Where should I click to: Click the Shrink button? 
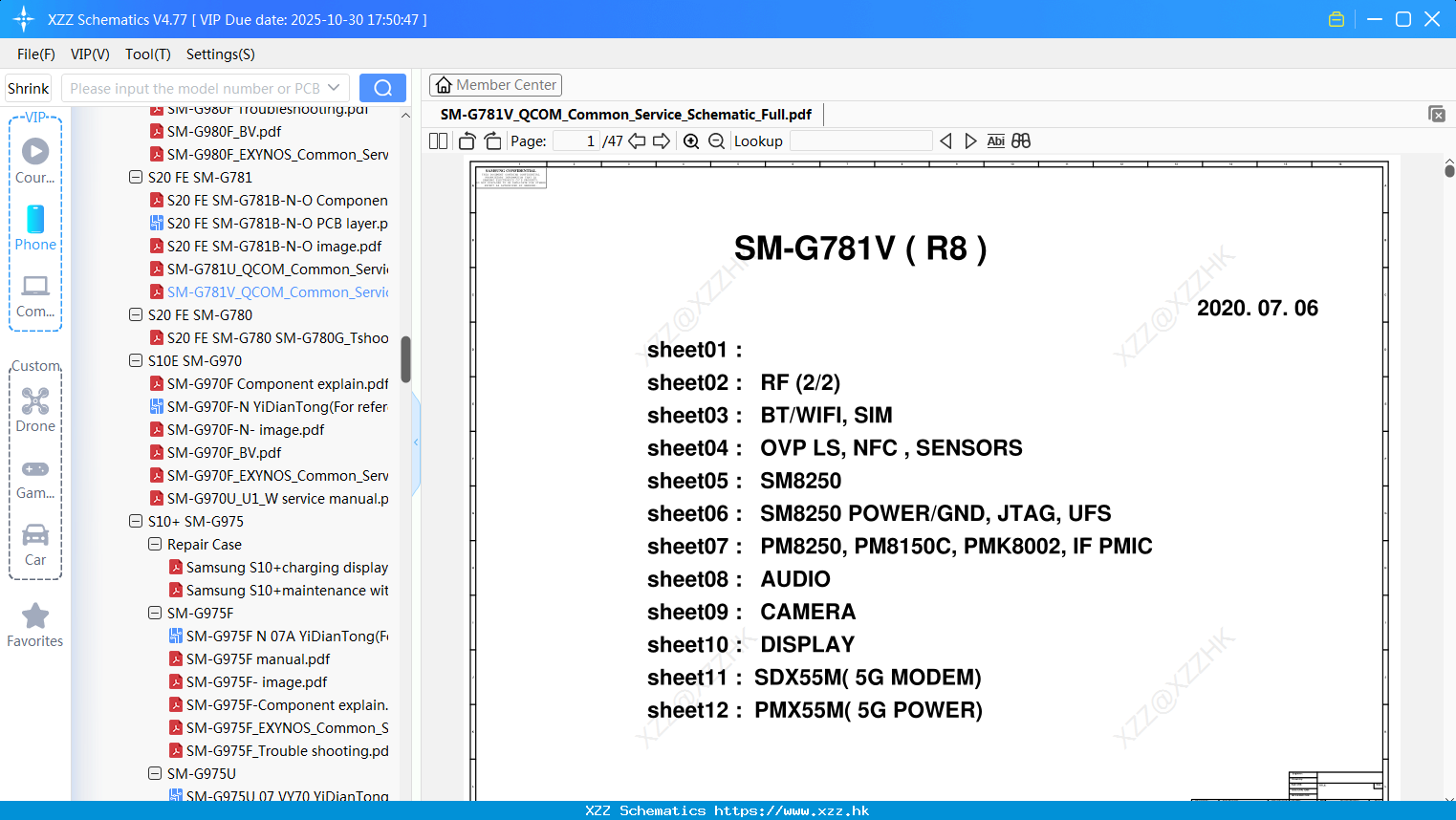tap(28, 88)
